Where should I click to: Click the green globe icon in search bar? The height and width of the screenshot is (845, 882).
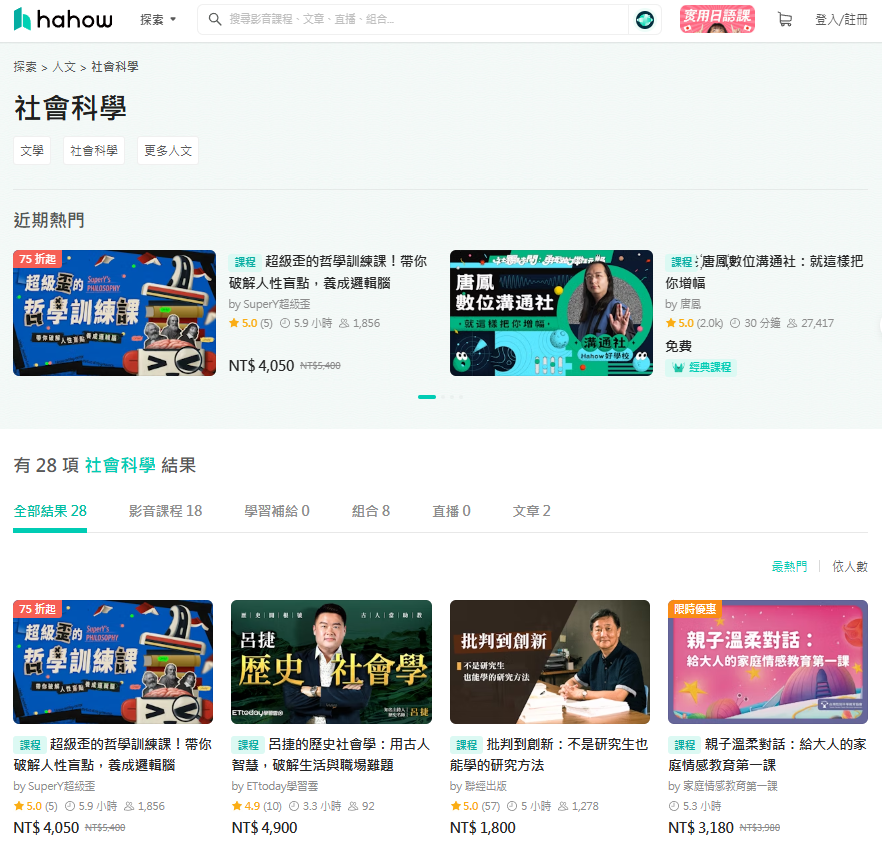point(645,19)
